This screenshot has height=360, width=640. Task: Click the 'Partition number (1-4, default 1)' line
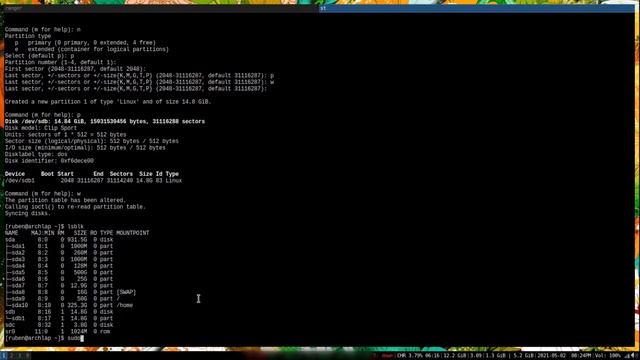[60, 62]
